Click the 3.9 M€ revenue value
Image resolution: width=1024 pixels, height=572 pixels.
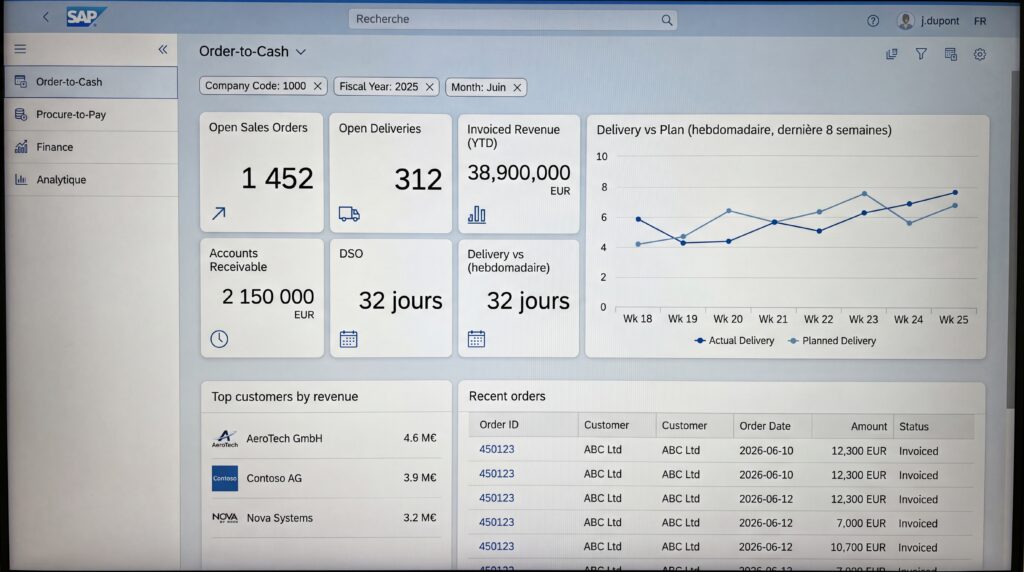(x=419, y=478)
